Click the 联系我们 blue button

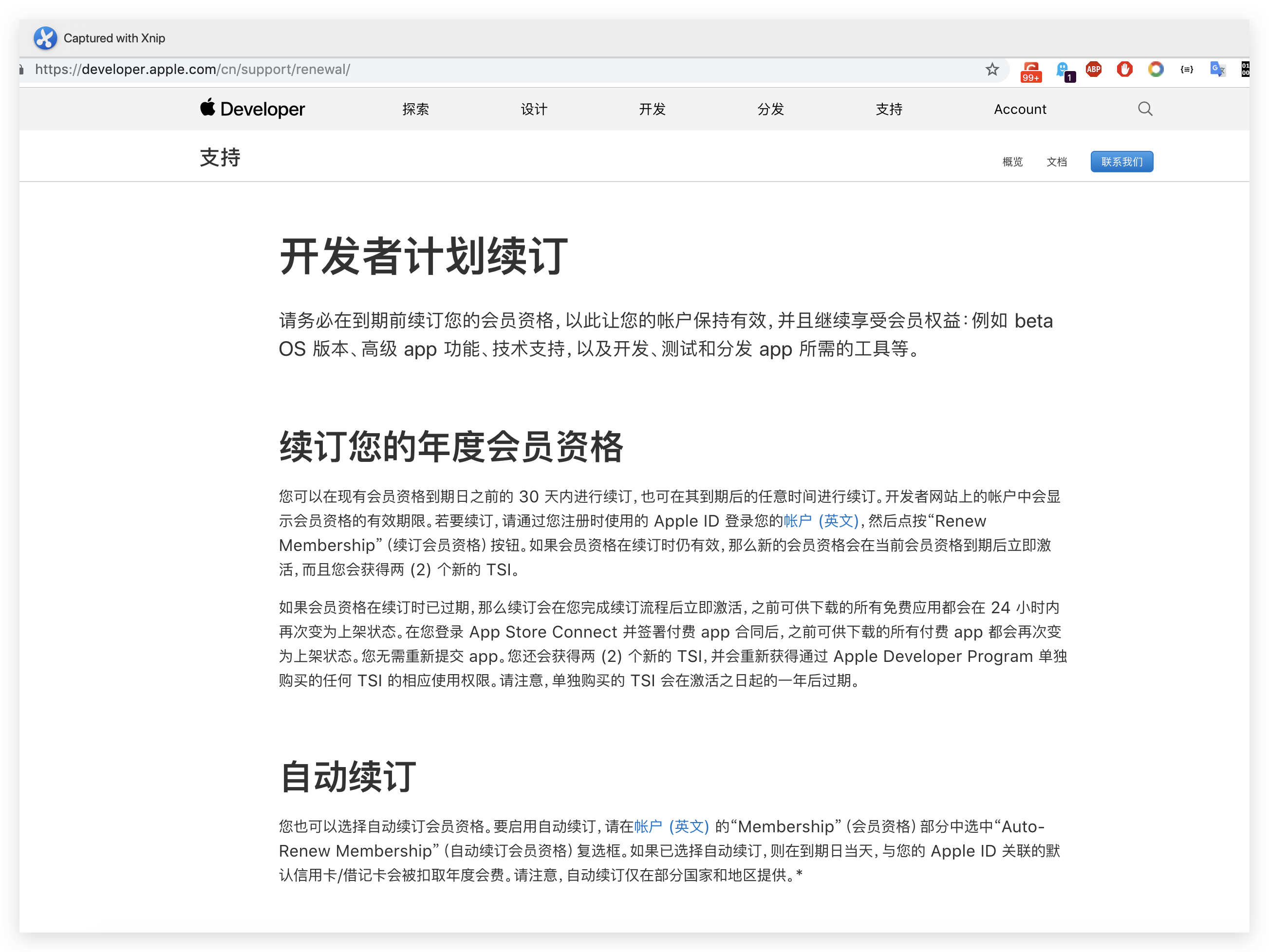click(1121, 161)
